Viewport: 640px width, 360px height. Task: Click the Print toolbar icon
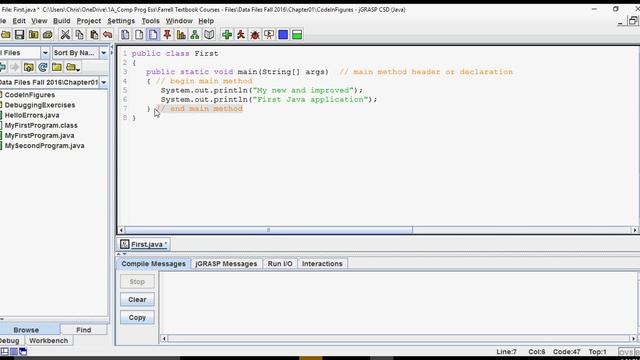48,35
